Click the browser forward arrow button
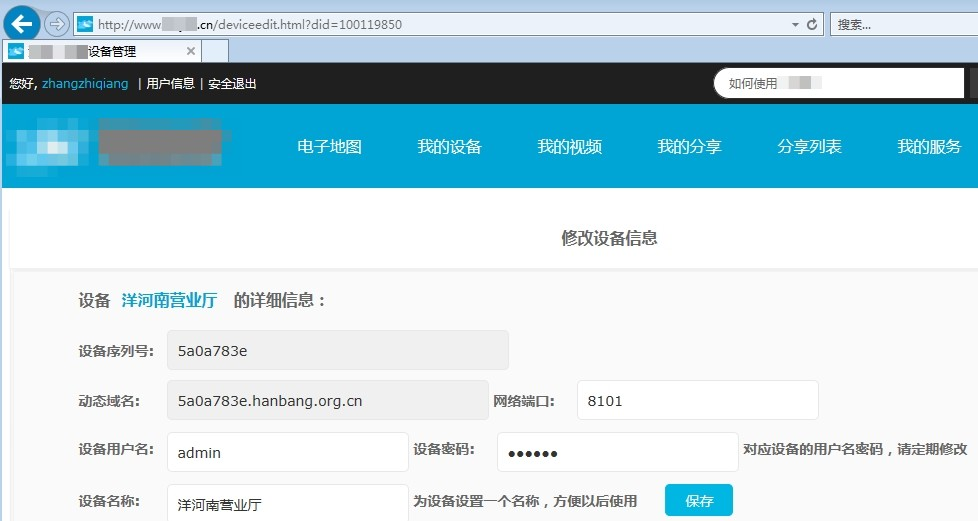 (57, 23)
